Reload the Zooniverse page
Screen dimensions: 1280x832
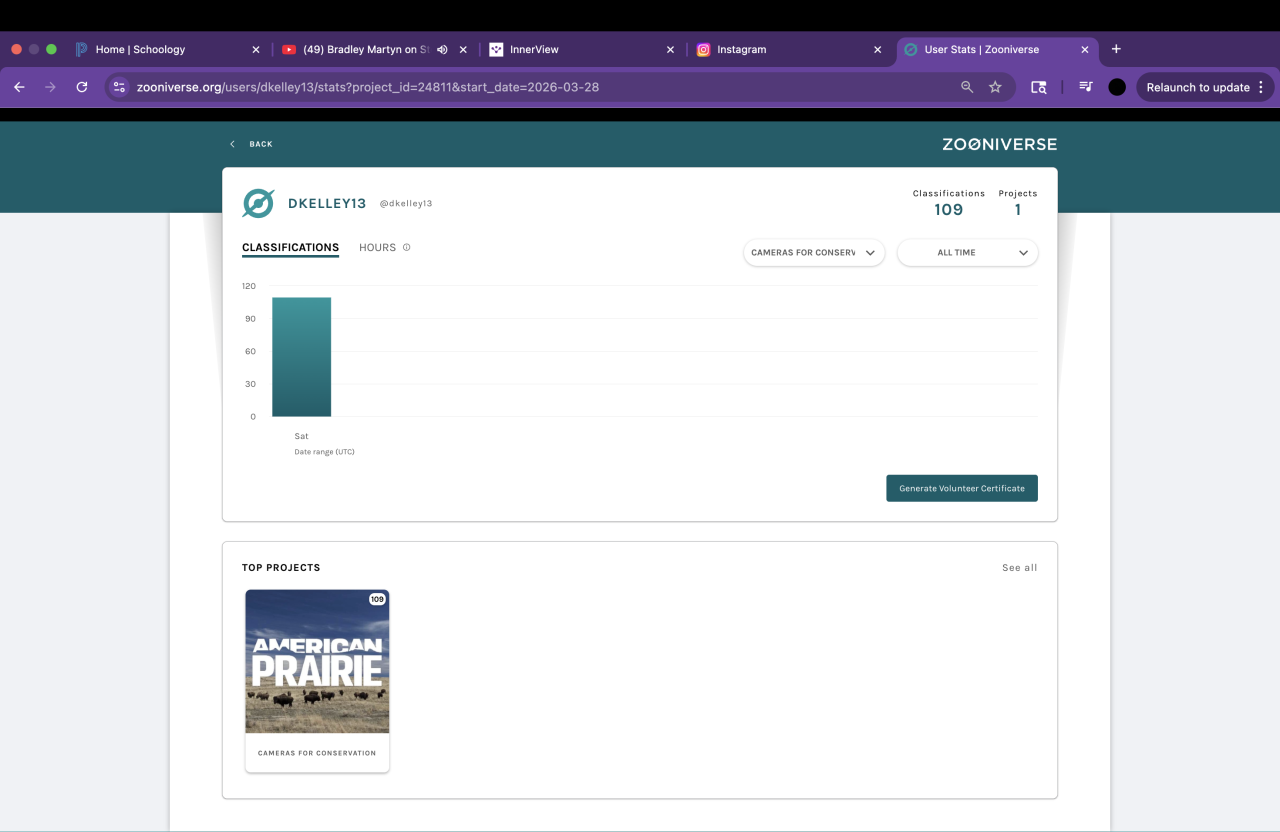point(82,87)
